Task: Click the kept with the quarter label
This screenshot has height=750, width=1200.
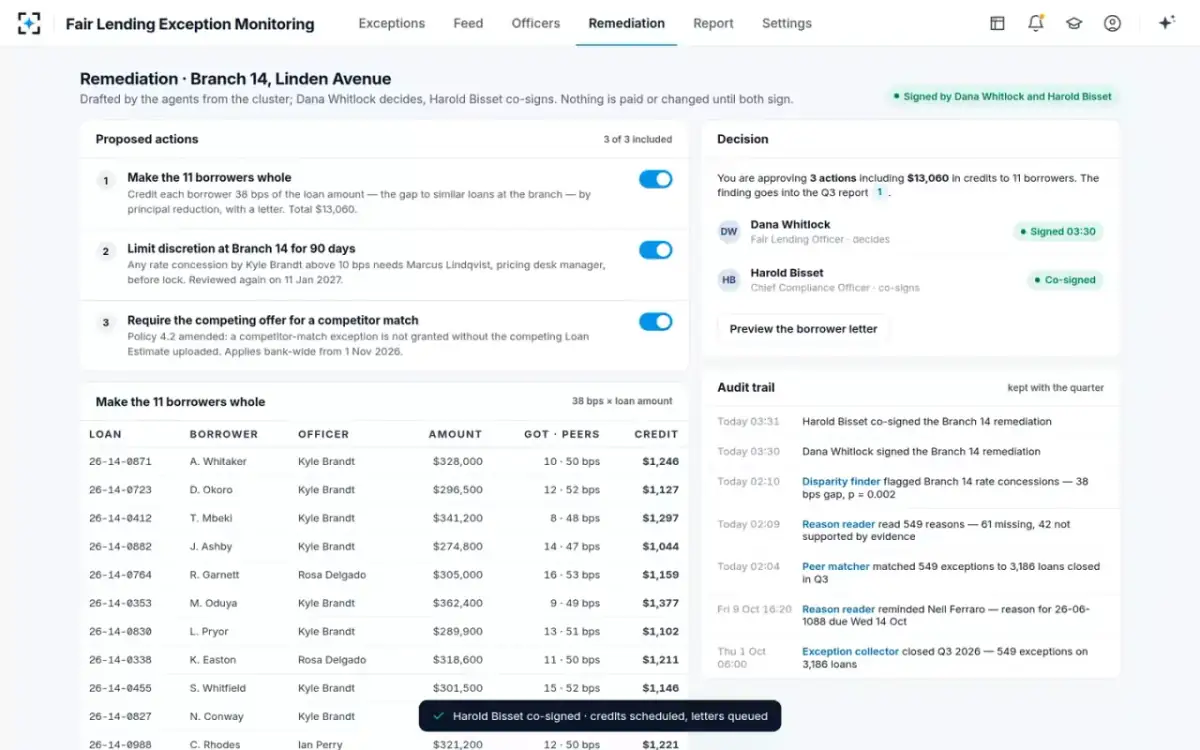Action: tap(1056, 388)
